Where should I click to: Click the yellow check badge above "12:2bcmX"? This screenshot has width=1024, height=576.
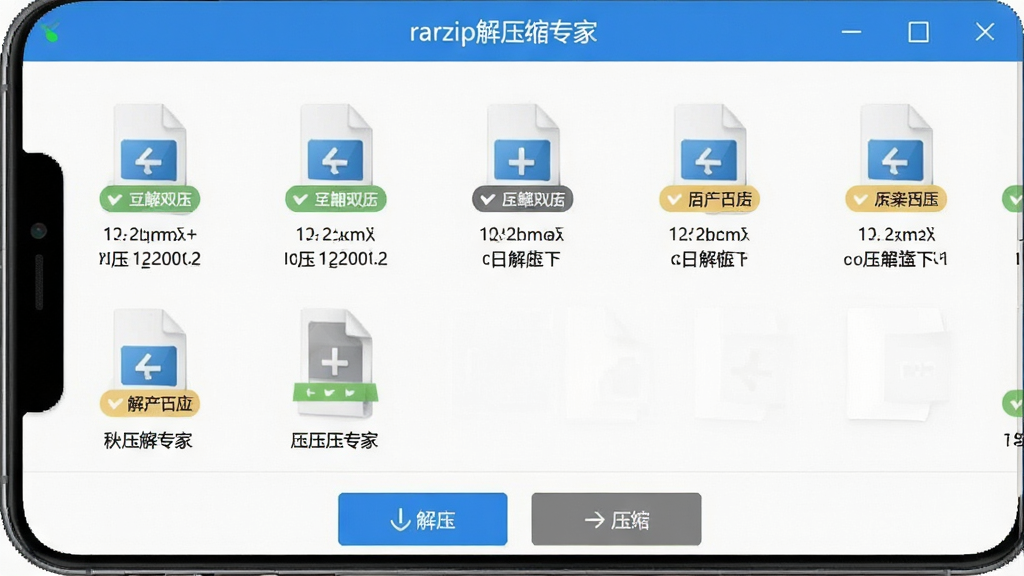pyautogui.click(x=709, y=199)
